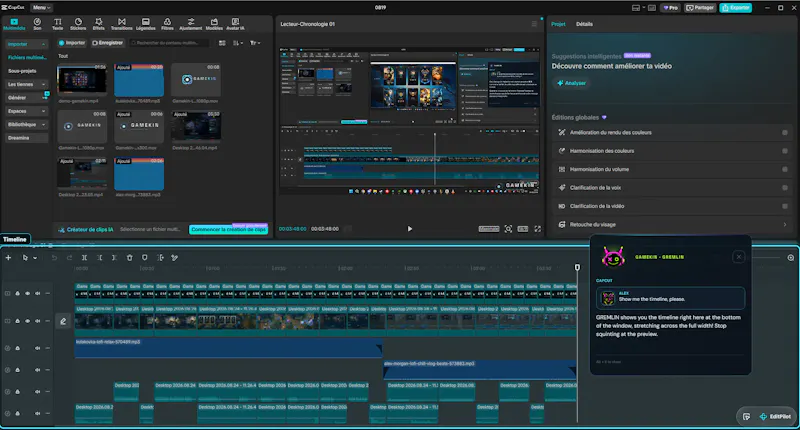Open the media filter dropdown
The image size is (800, 430).
tap(255, 43)
